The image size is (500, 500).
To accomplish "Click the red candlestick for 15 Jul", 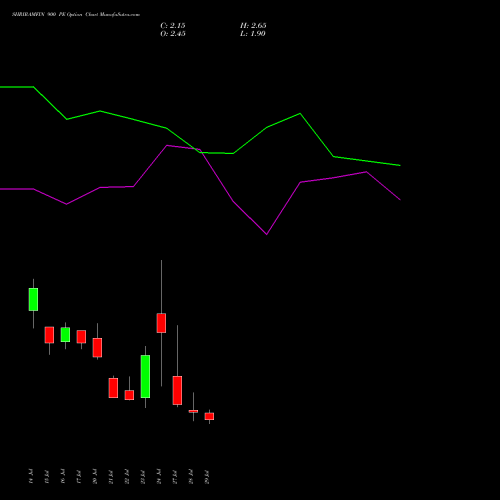I will pyautogui.click(x=49, y=335).
